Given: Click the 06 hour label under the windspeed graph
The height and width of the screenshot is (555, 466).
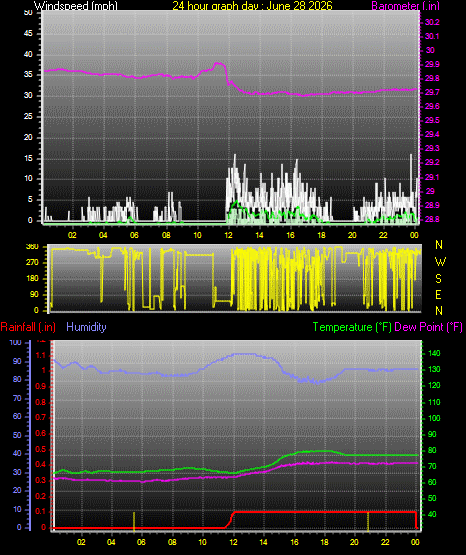Looking at the screenshot, I should tap(134, 235).
